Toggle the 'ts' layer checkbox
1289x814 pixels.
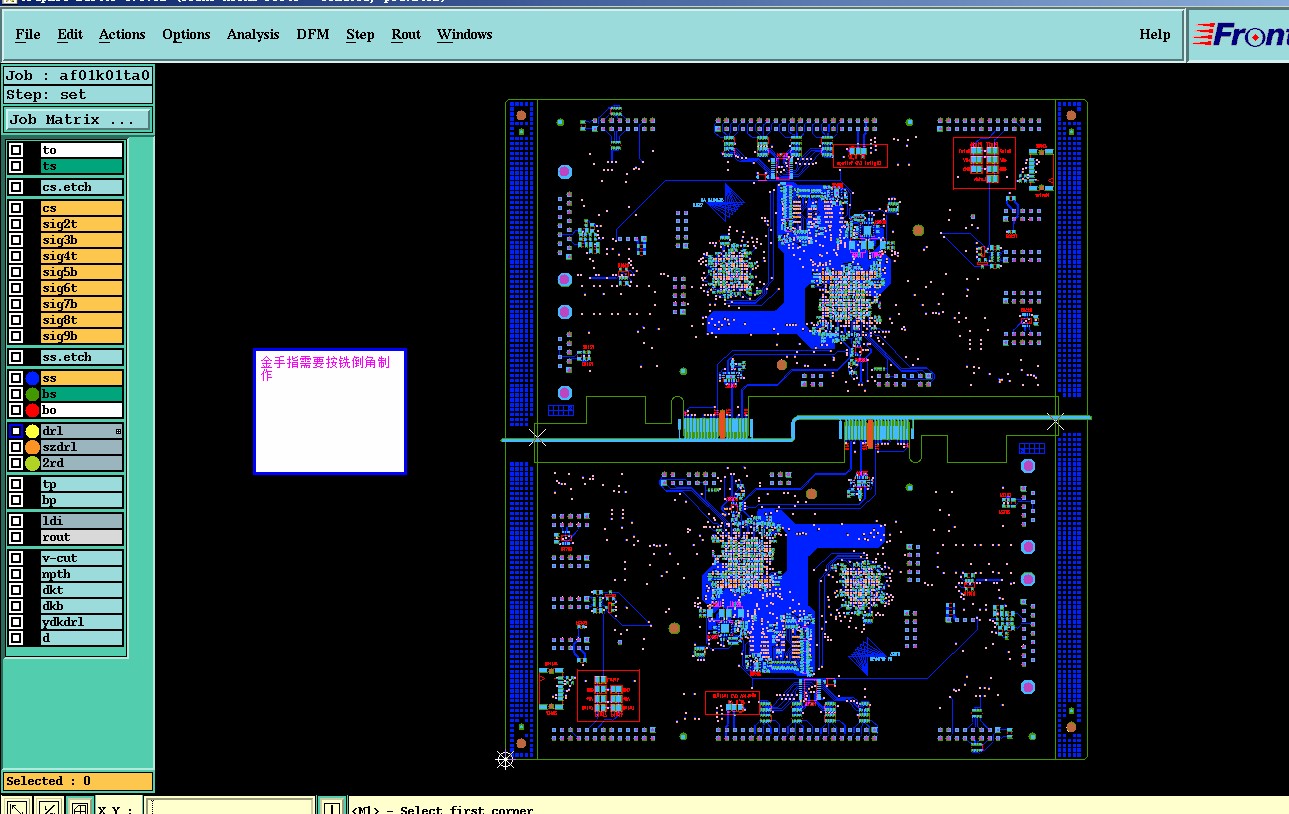tap(16, 166)
